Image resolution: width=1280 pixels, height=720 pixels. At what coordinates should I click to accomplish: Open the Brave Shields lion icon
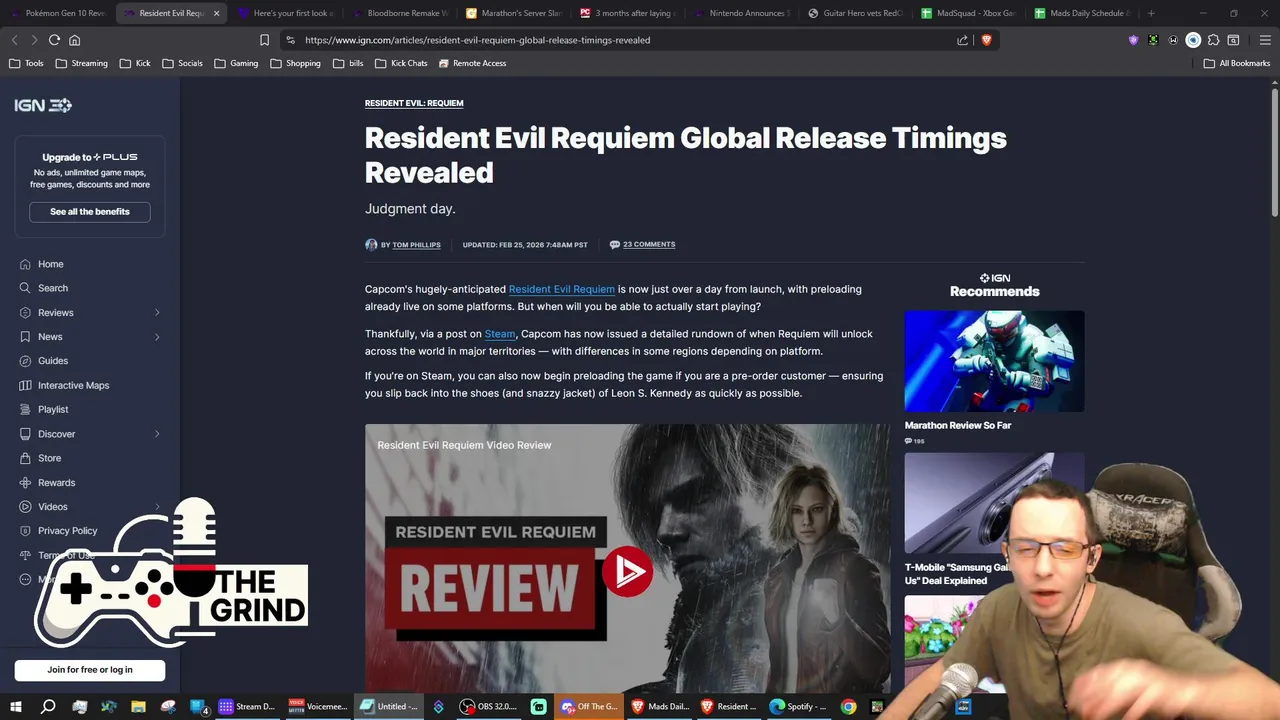point(986,40)
